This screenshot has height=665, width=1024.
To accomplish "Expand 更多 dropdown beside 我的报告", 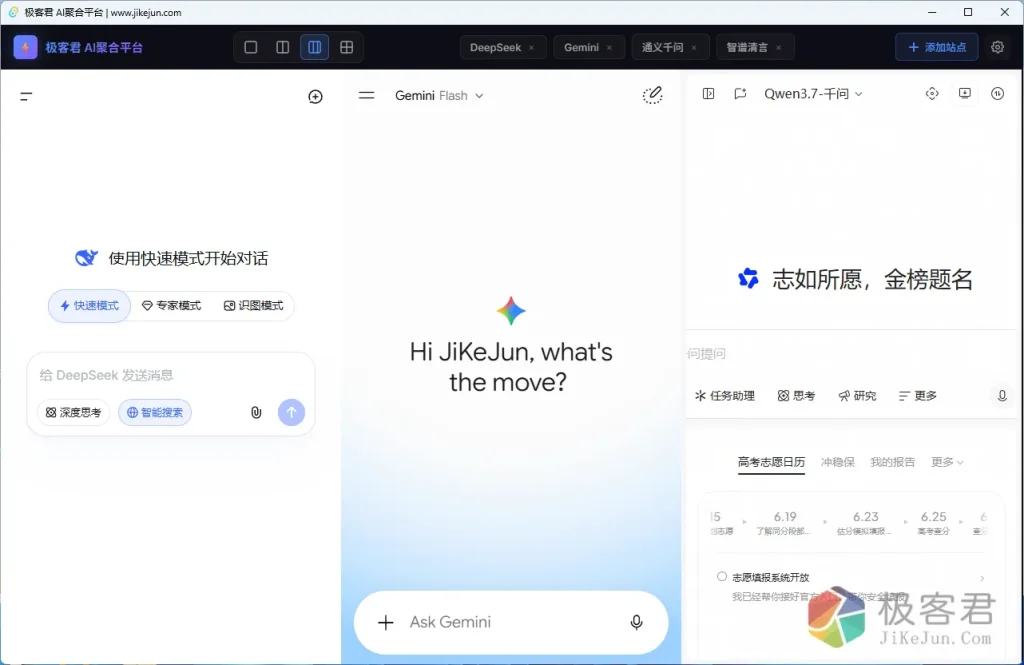I will (947, 462).
